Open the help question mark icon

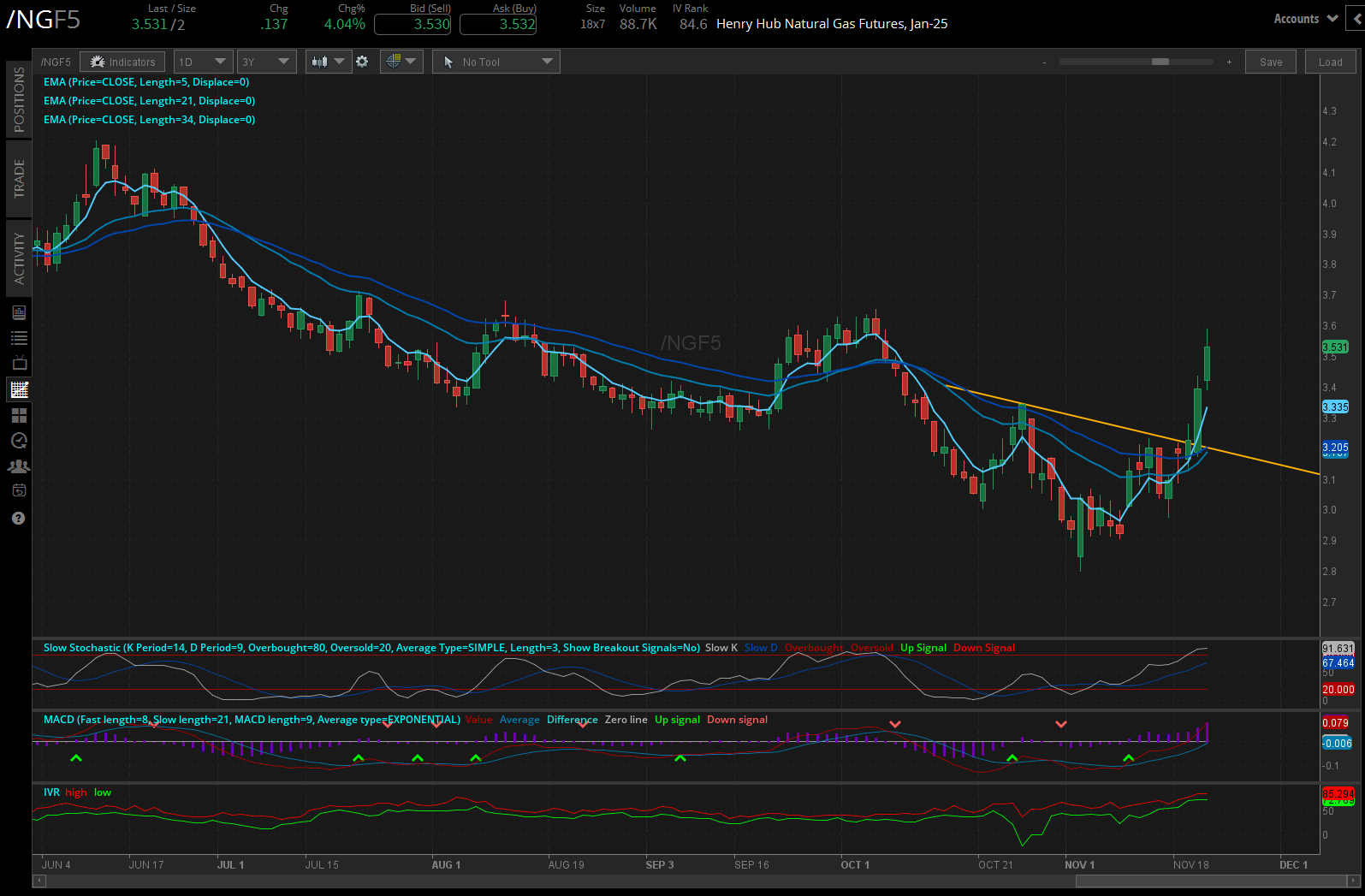[x=19, y=518]
